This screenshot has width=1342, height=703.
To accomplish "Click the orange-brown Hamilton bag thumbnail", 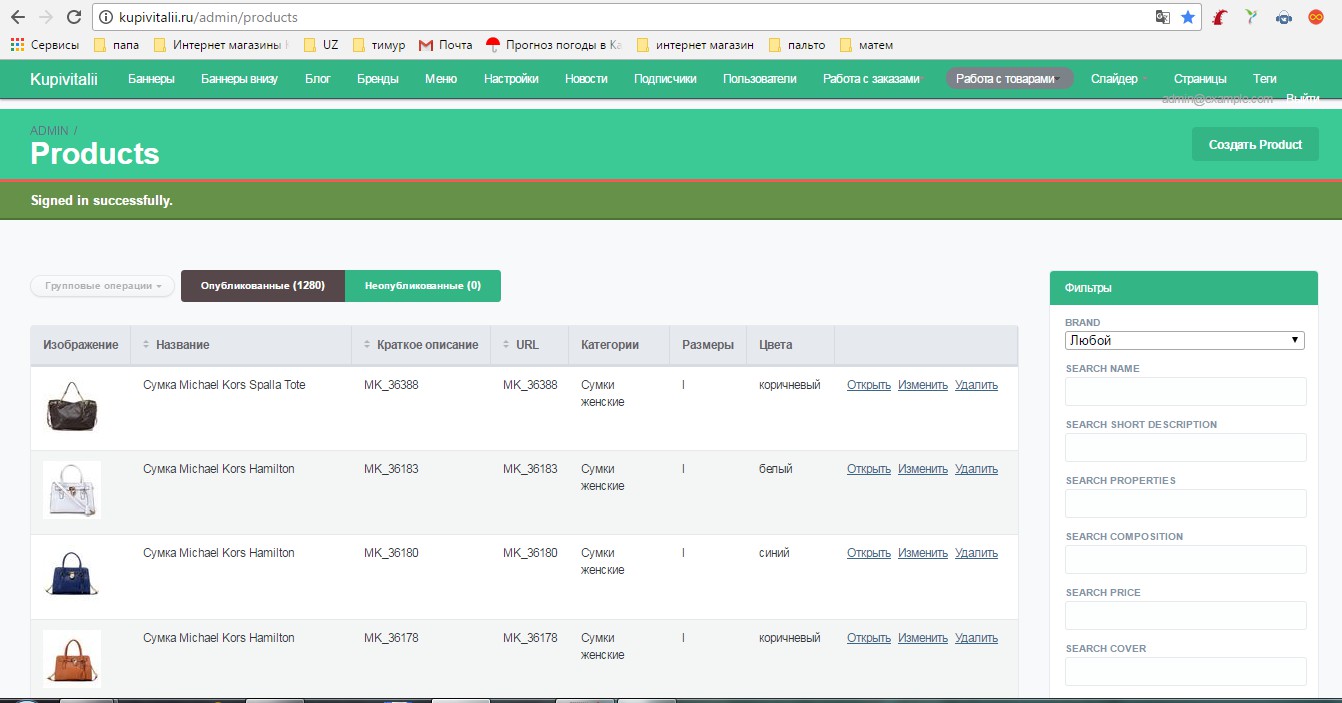I will pyautogui.click(x=72, y=658).
